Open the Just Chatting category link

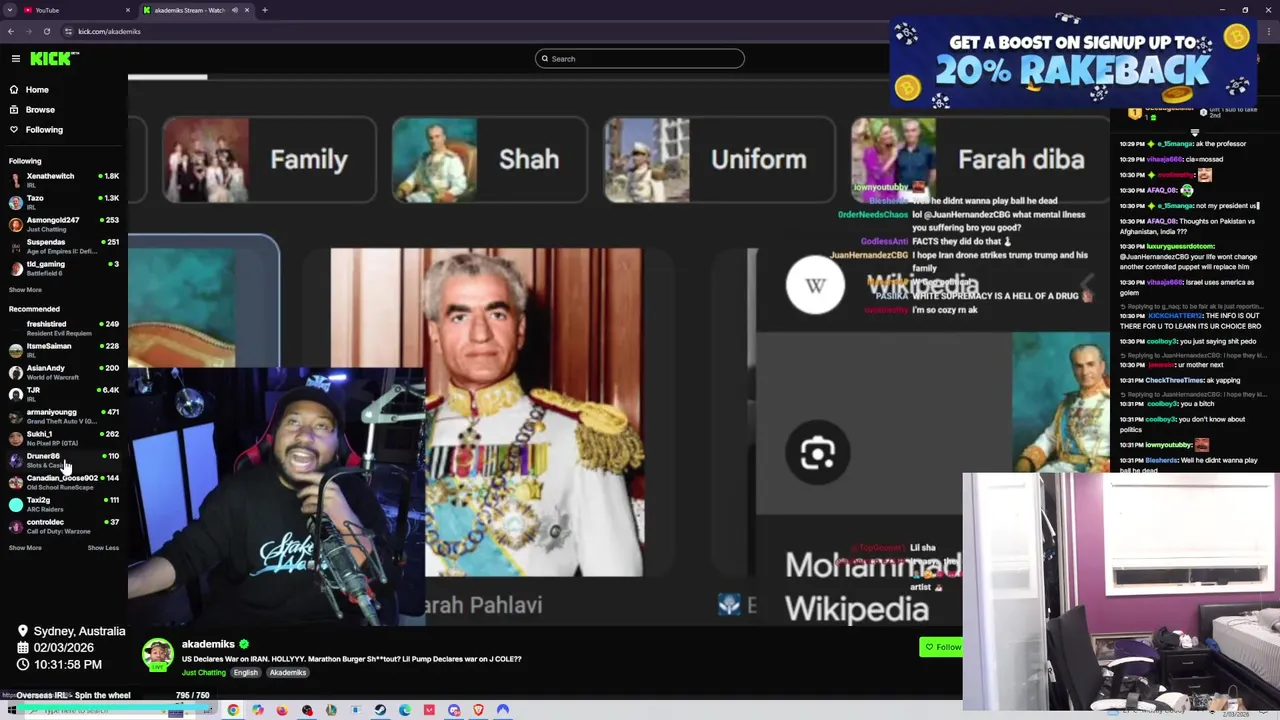pyautogui.click(x=203, y=673)
